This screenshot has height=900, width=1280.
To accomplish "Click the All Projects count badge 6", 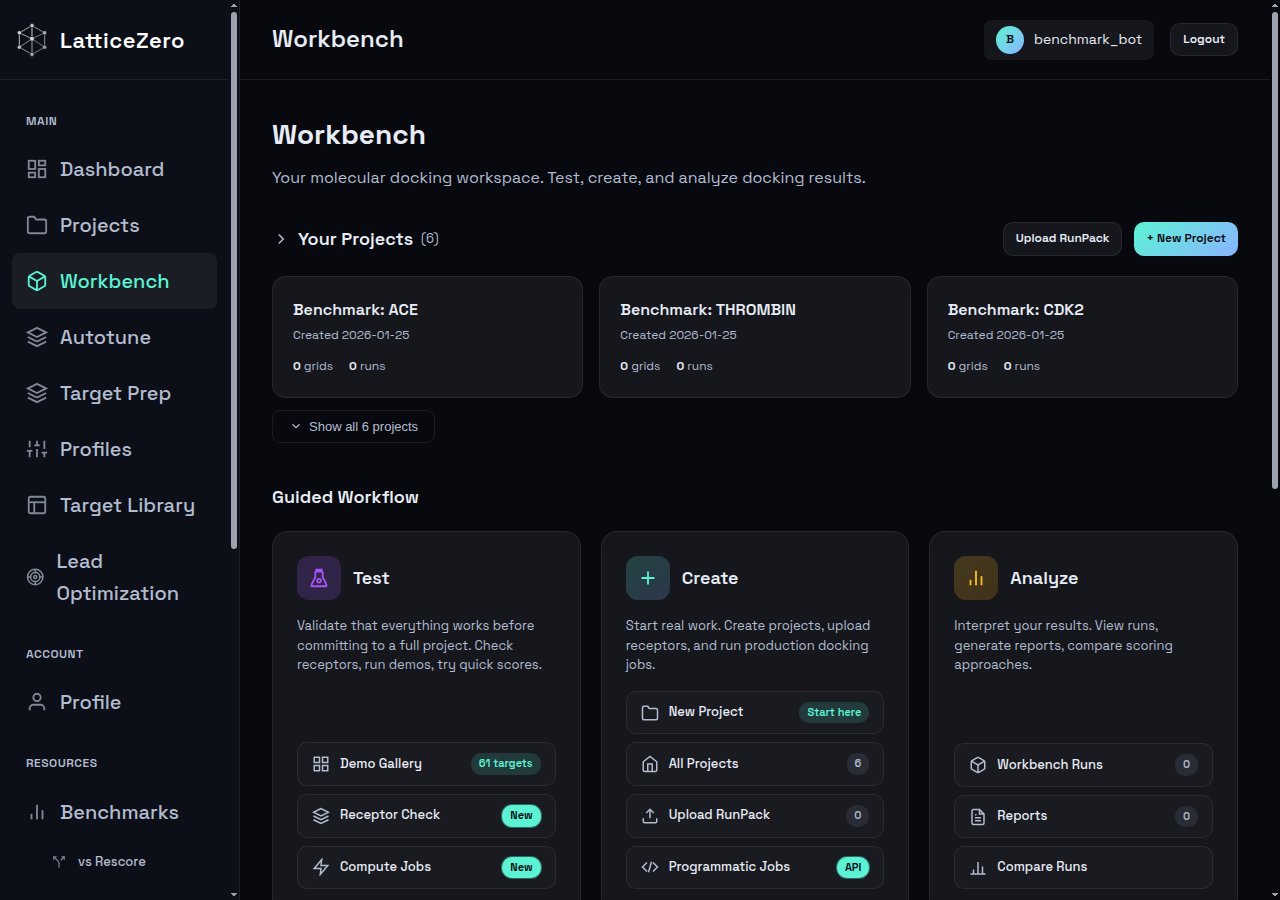I will pos(857,764).
